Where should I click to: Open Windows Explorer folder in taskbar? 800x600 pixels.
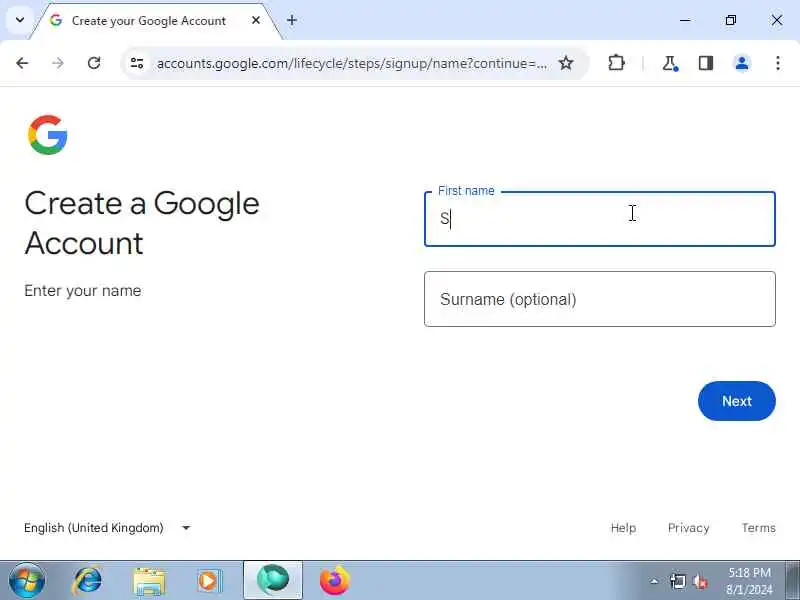(149, 581)
